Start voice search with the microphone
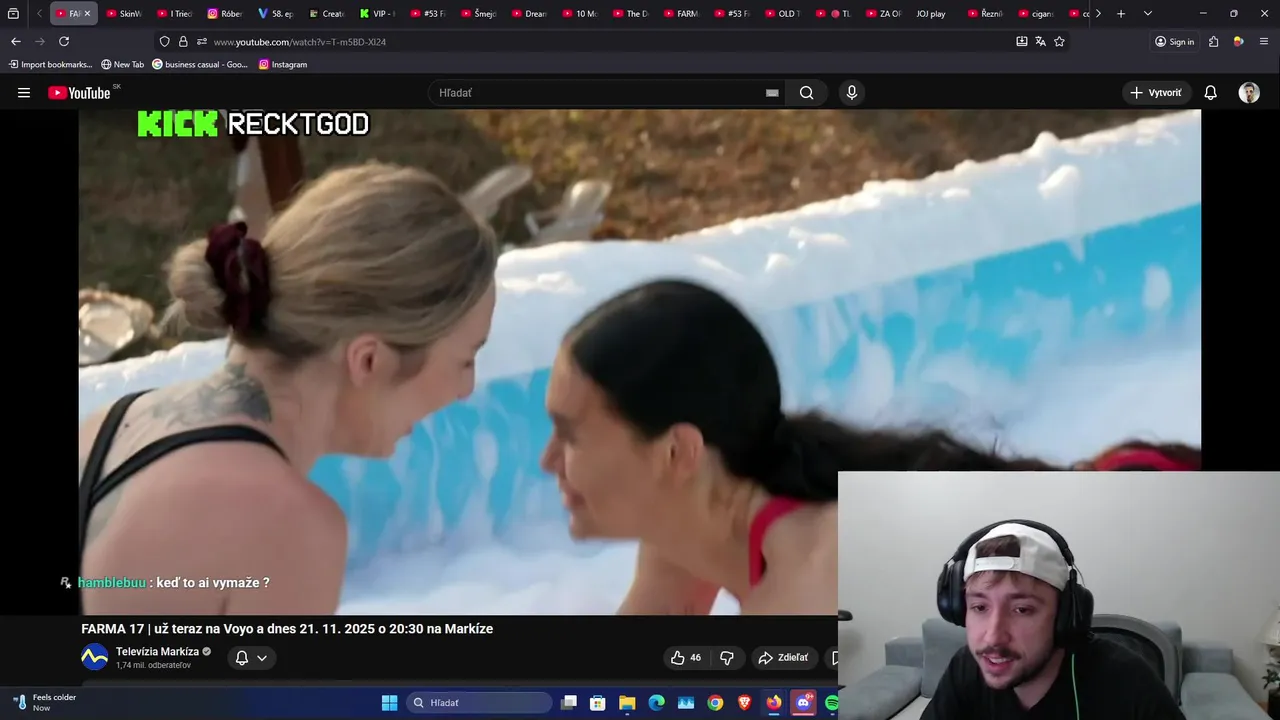Image resolution: width=1280 pixels, height=720 pixels. pos(852,93)
